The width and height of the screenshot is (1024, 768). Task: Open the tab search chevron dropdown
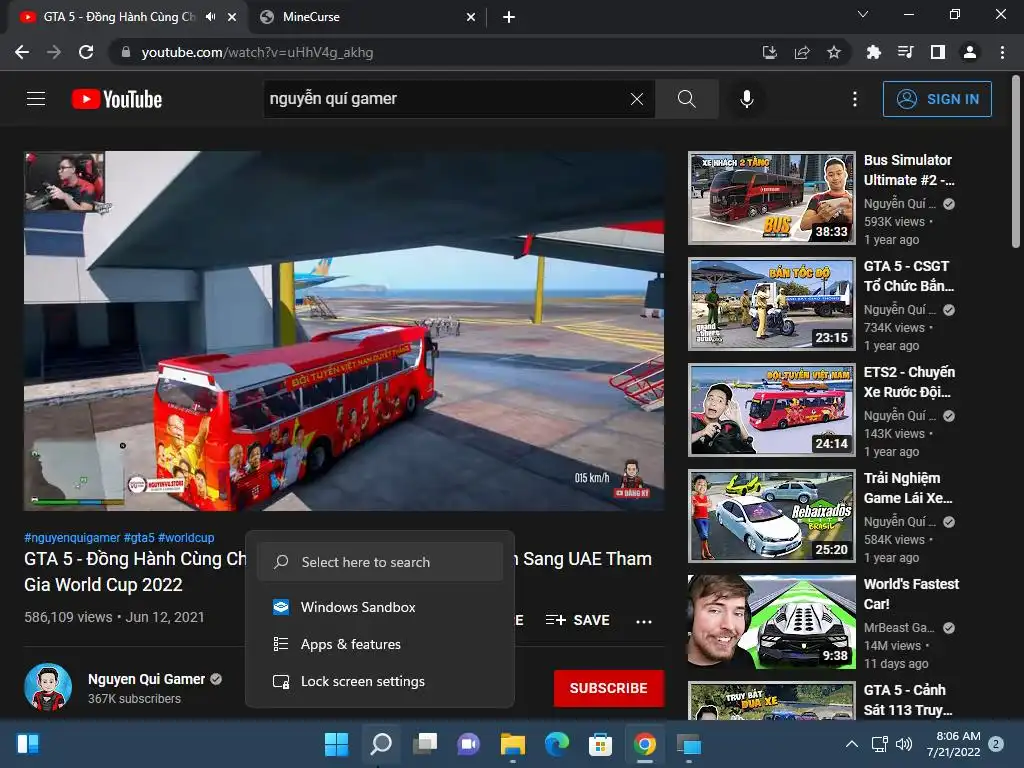[x=863, y=14]
